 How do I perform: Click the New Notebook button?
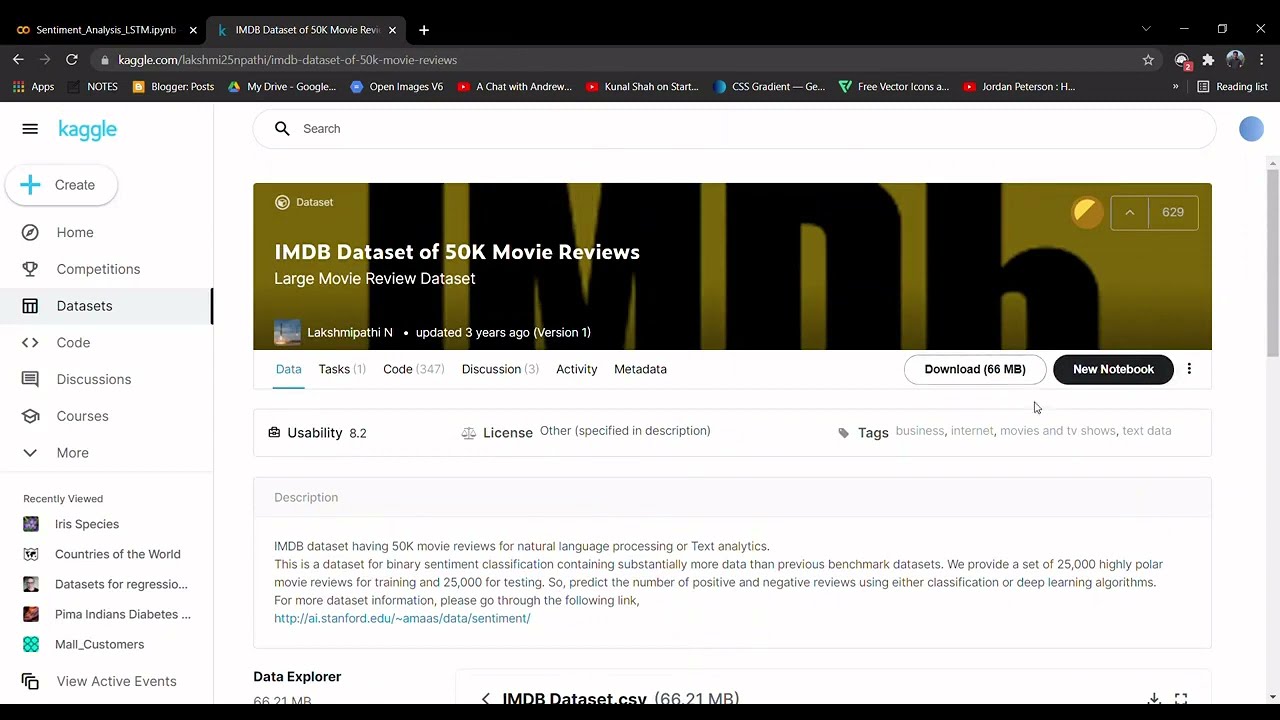coord(1113,369)
